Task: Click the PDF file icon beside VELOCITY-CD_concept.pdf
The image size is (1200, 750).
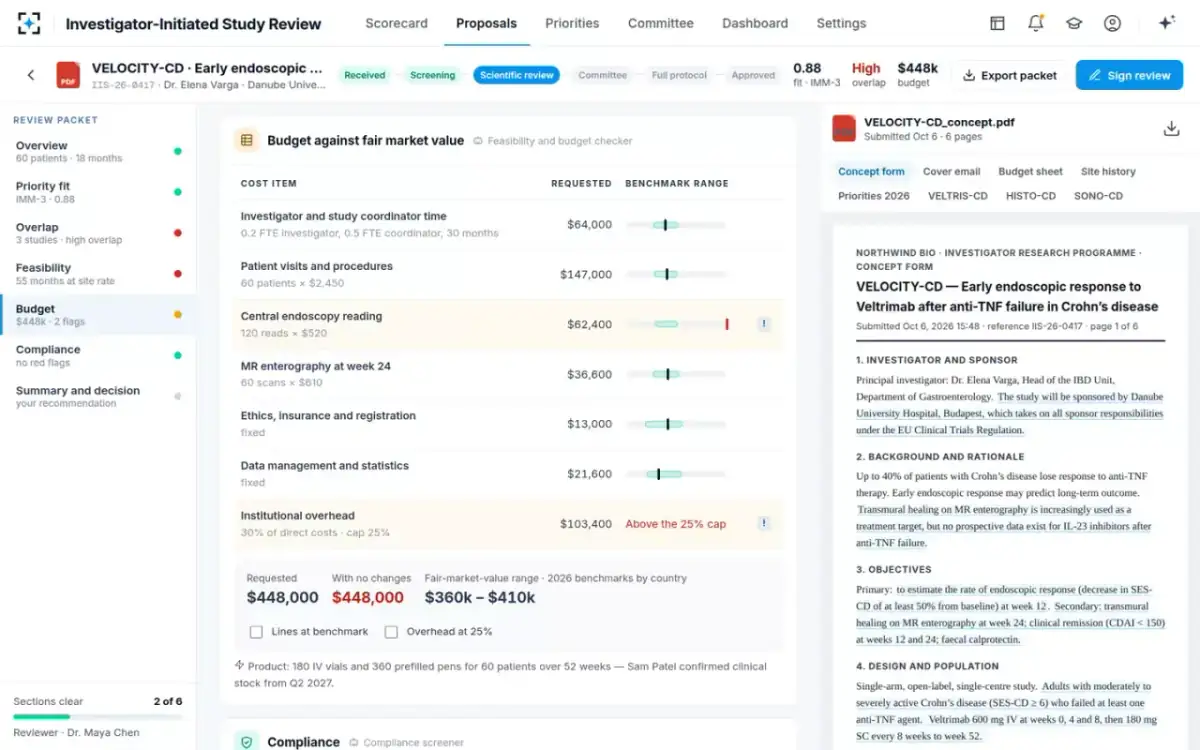Action: (845, 128)
